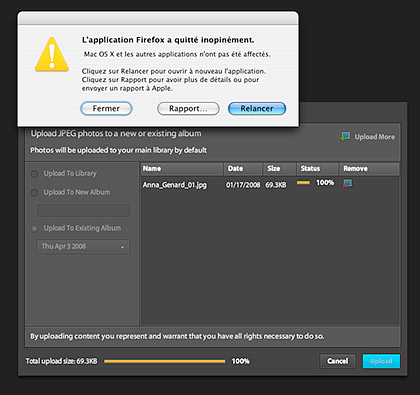
Task: Sort by the Name column header
Action: coord(182,169)
